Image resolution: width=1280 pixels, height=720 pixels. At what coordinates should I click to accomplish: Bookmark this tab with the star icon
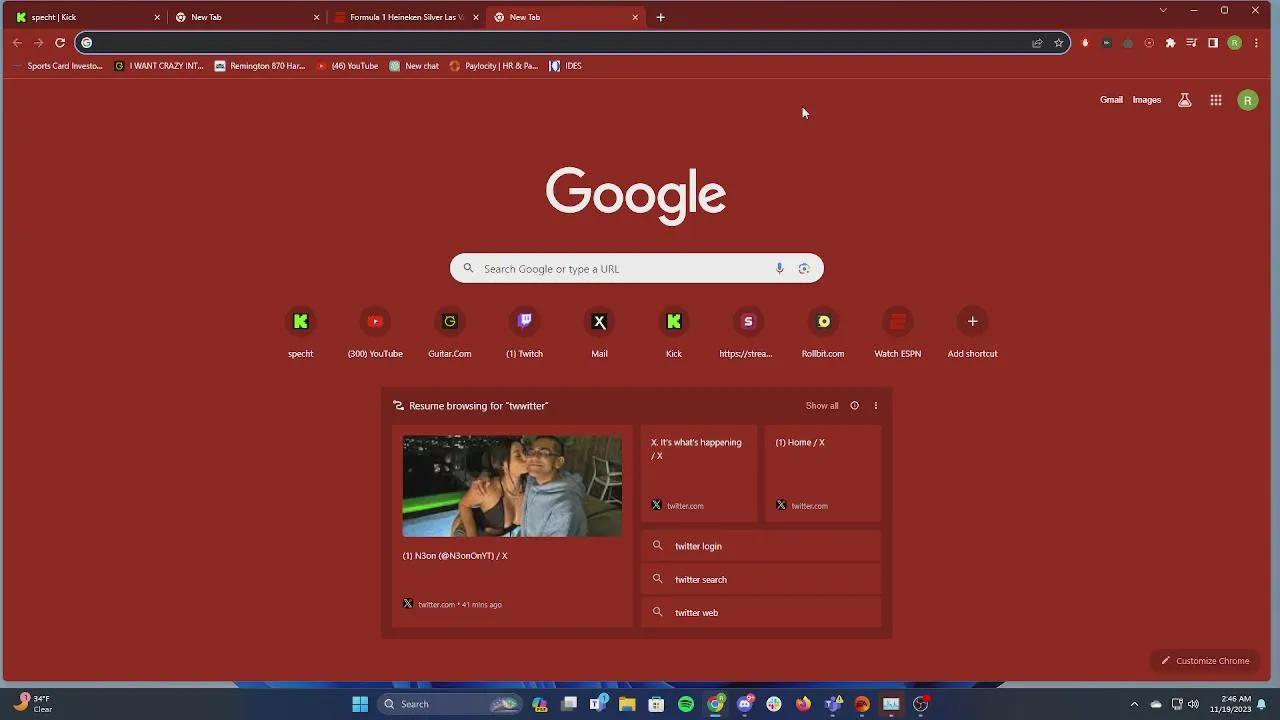1059,43
